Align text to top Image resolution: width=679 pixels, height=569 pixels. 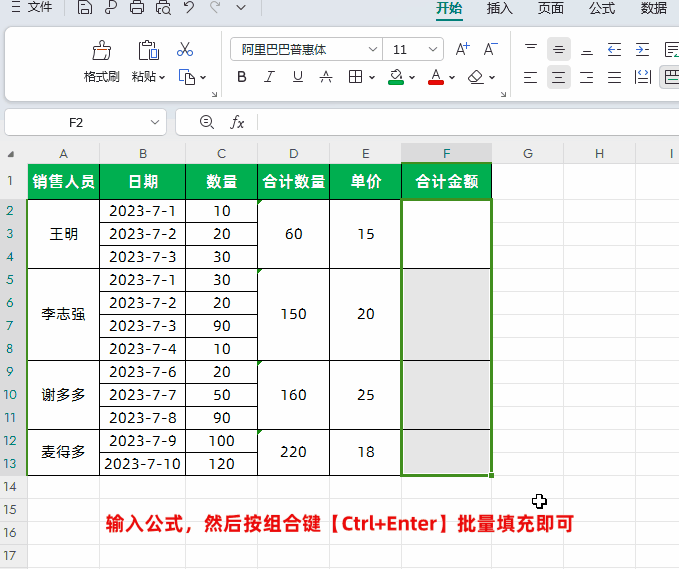click(x=531, y=49)
